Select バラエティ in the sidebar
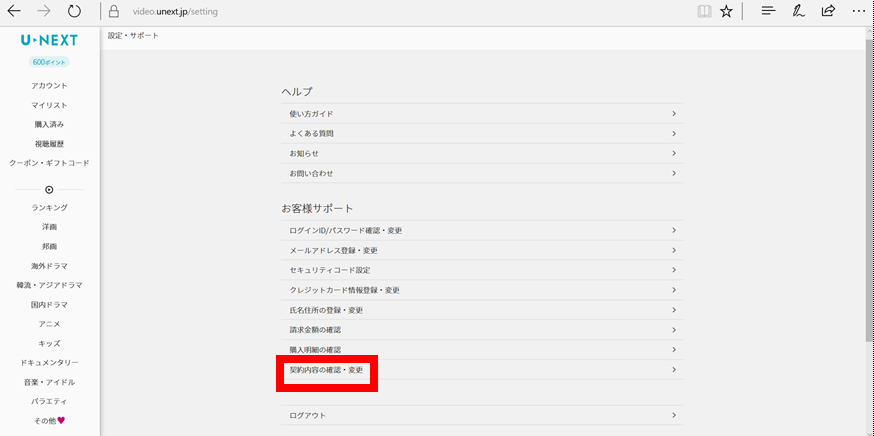Viewport: 874px width, 436px height. point(49,401)
